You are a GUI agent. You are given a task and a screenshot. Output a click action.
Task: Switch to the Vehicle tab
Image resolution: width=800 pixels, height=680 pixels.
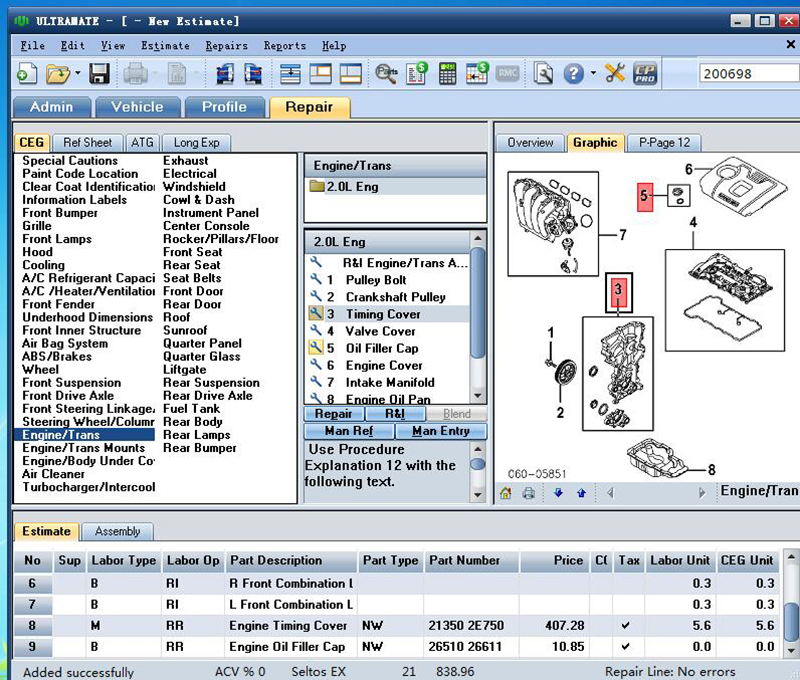pos(138,107)
